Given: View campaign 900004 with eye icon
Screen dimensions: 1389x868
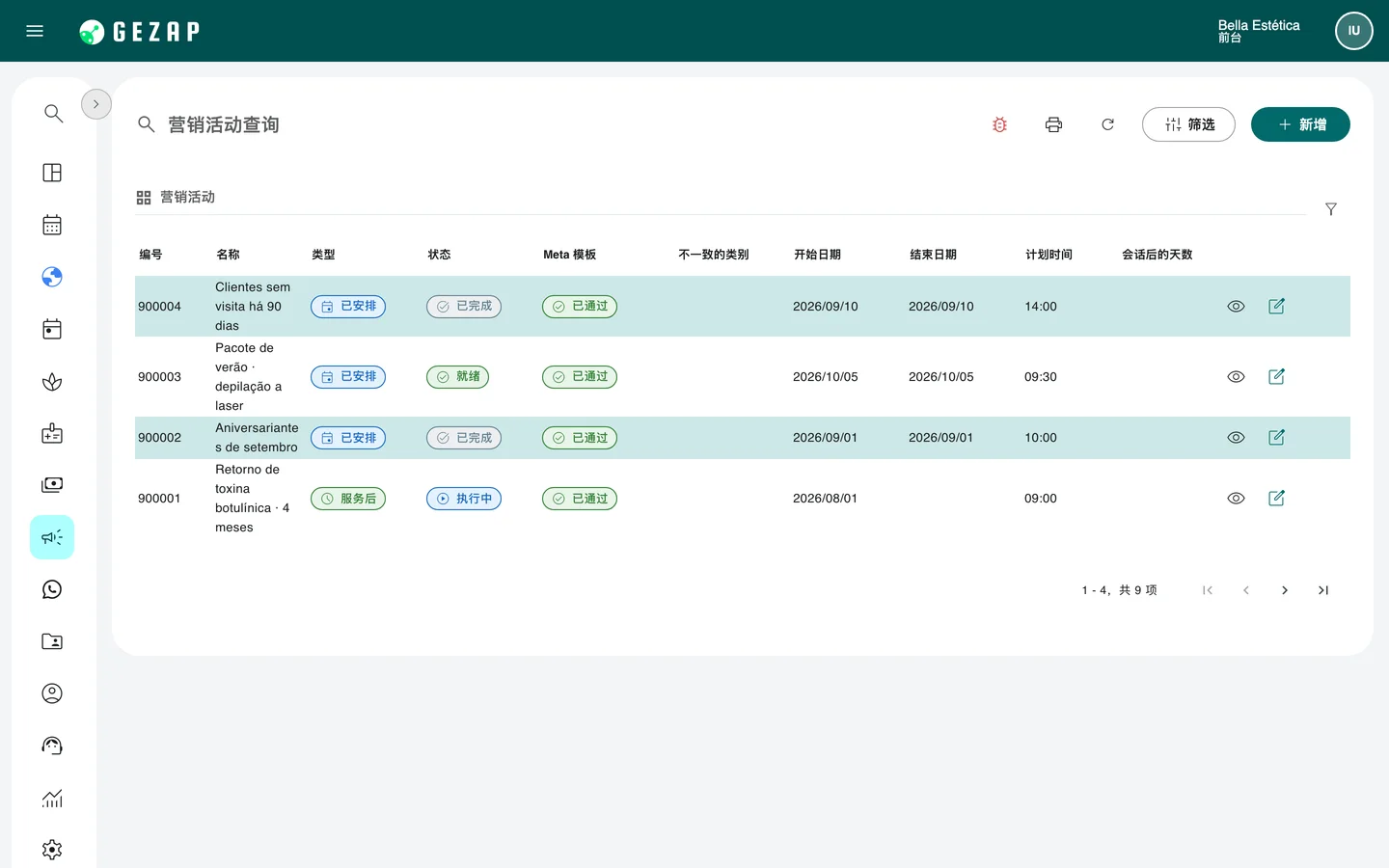Looking at the screenshot, I should [1236, 306].
